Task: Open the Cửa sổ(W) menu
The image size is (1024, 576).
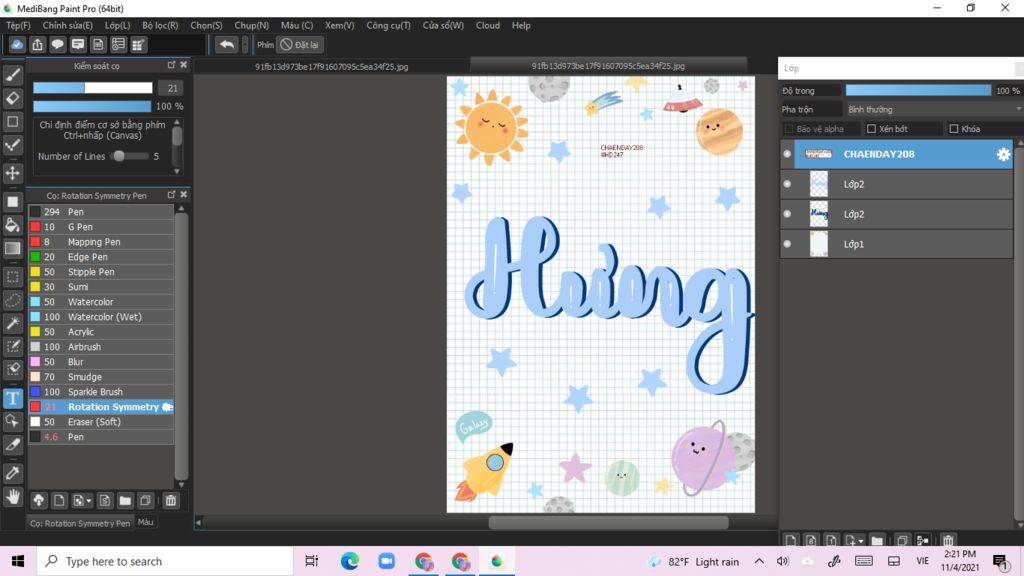Action: pyautogui.click(x=443, y=25)
